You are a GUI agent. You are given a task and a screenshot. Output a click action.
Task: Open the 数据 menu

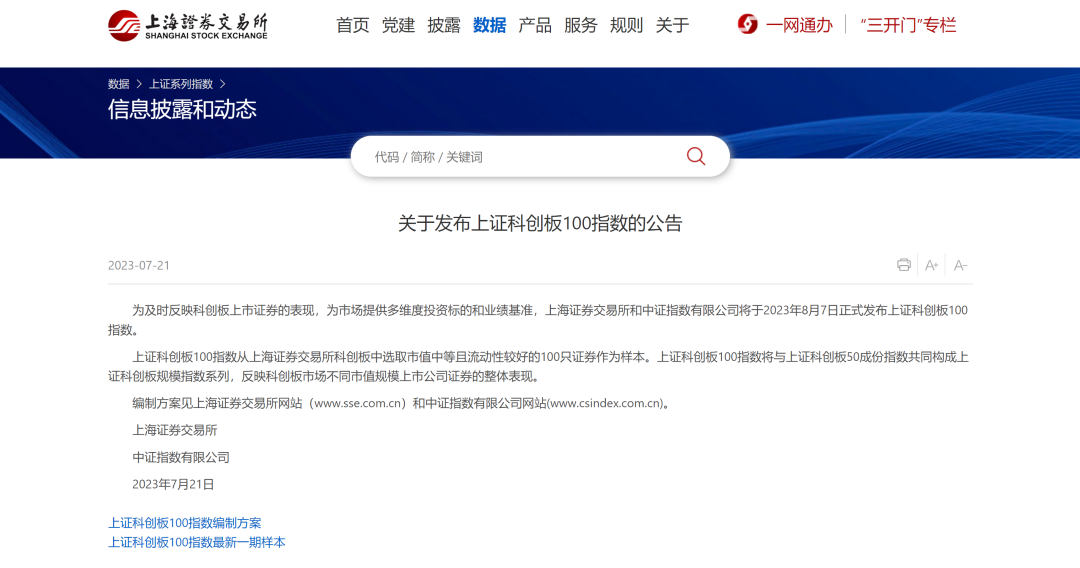[490, 25]
